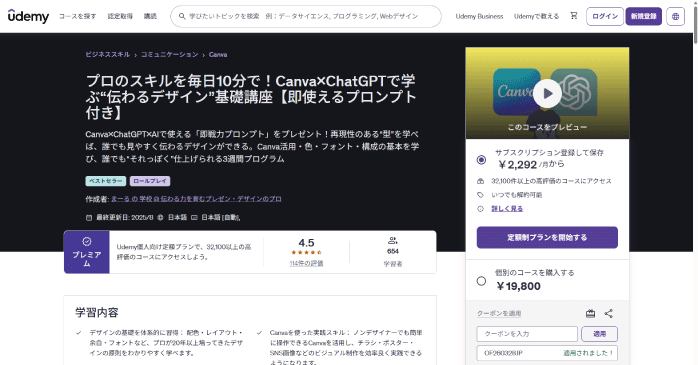Click the Udemy logo

coord(28,16)
